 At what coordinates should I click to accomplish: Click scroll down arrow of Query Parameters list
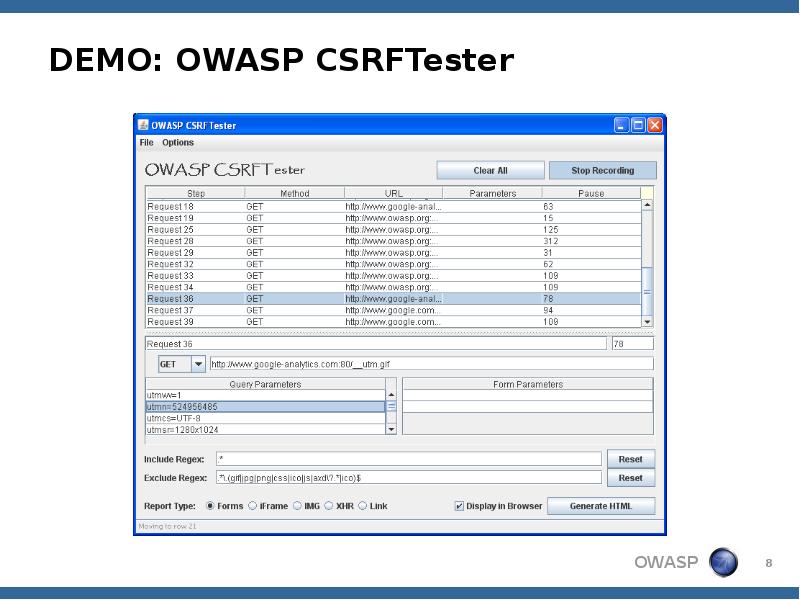pyautogui.click(x=391, y=429)
